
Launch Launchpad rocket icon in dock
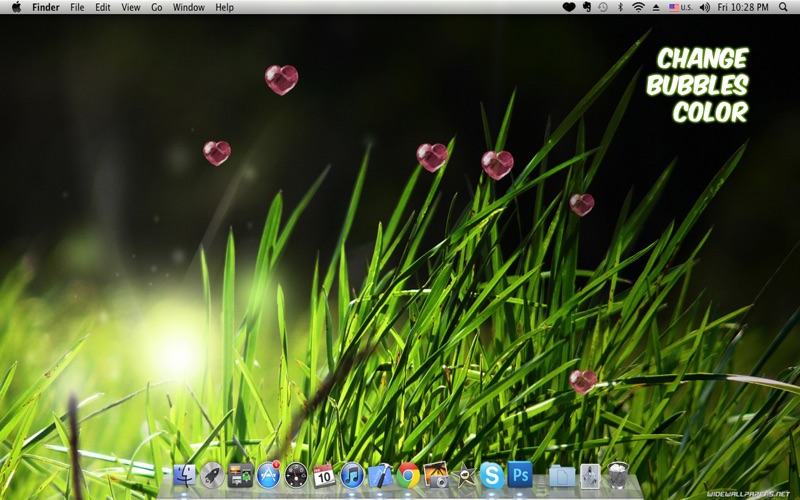coord(212,475)
